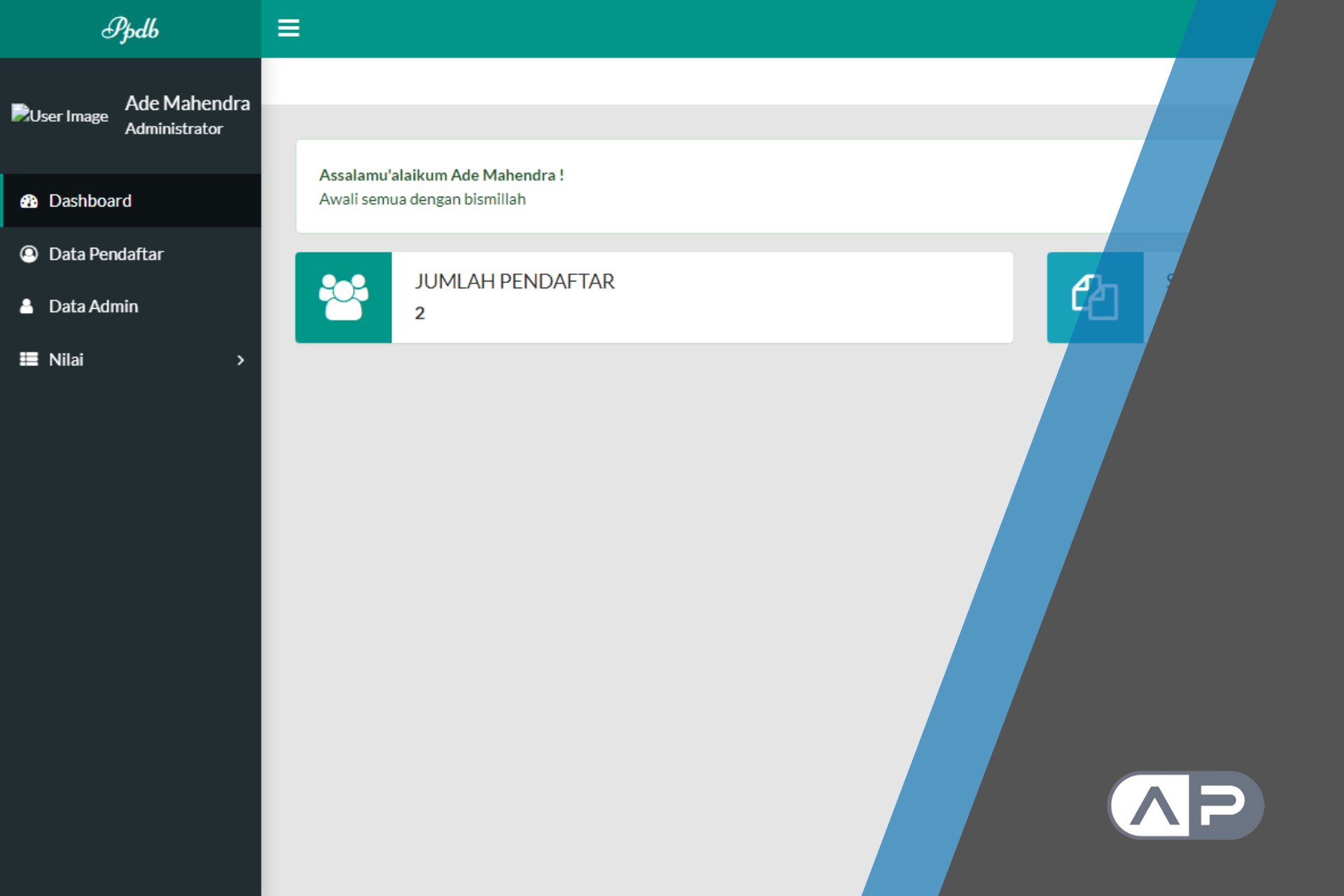
Task: Open the Dashboard menu item label
Action: pos(90,201)
